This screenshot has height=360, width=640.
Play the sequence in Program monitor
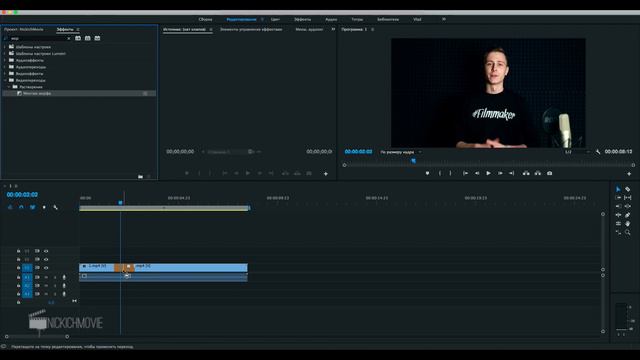click(488, 173)
